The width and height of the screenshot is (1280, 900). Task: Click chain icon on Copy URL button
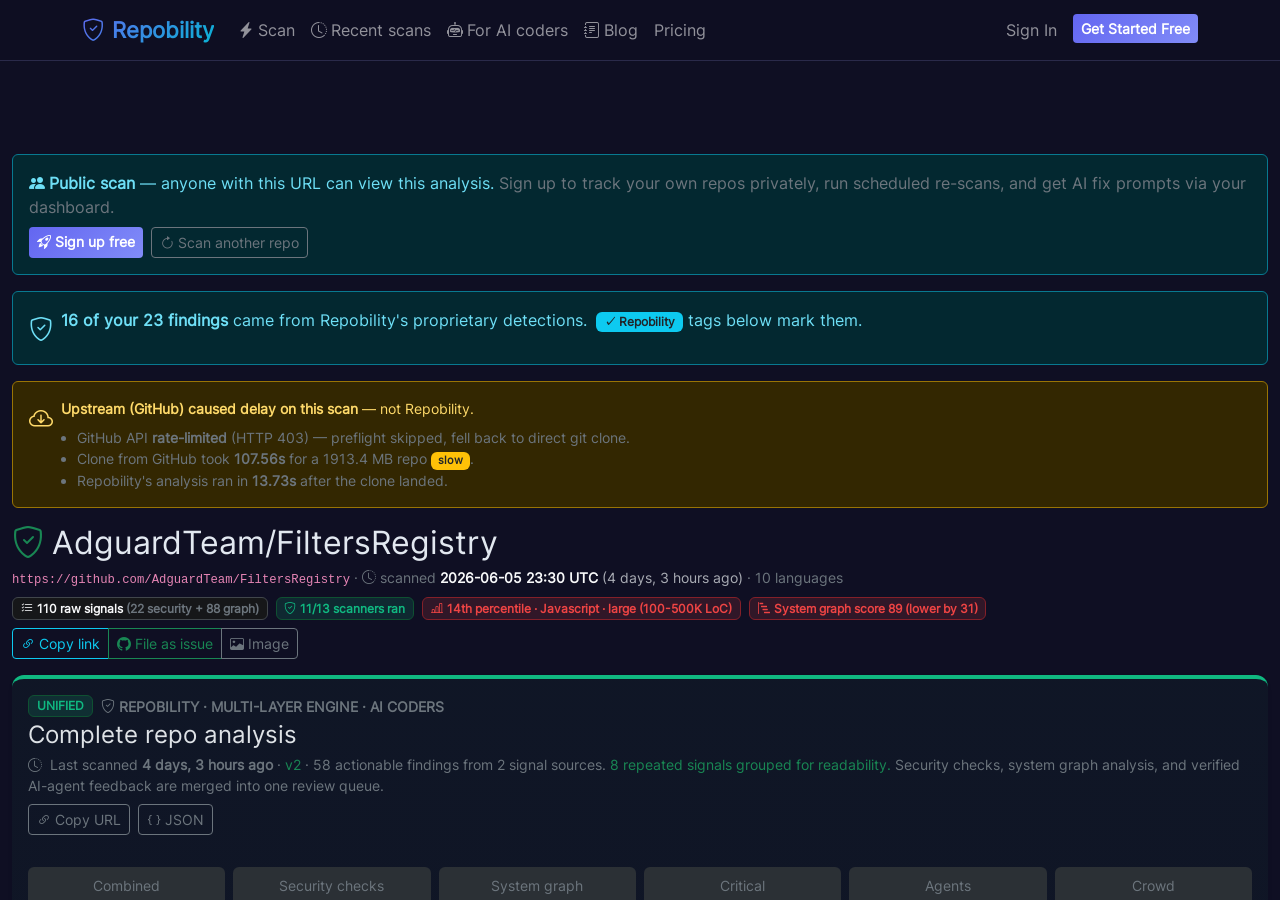click(44, 820)
